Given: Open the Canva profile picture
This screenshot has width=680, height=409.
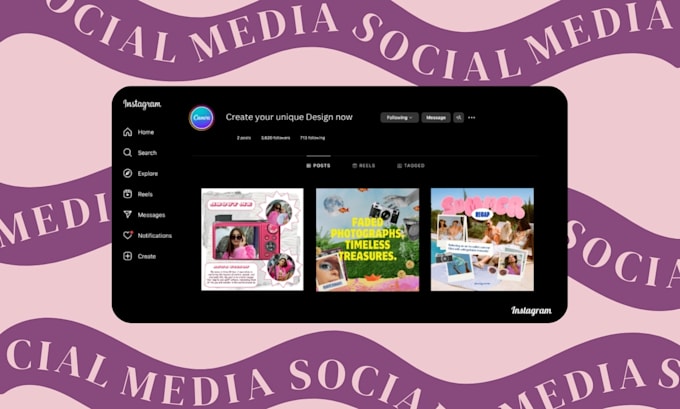Looking at the screenshot, I should [x=202, y=118].
